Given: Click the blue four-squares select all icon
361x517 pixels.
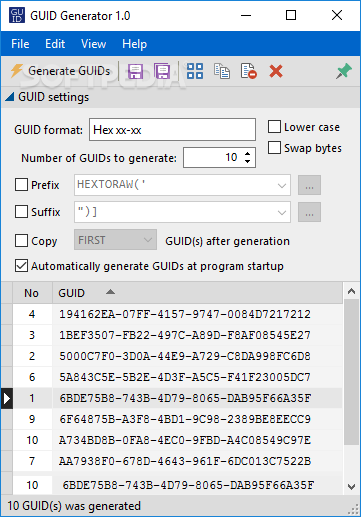Looking at the screenshot, I should (x=195, y=71).
